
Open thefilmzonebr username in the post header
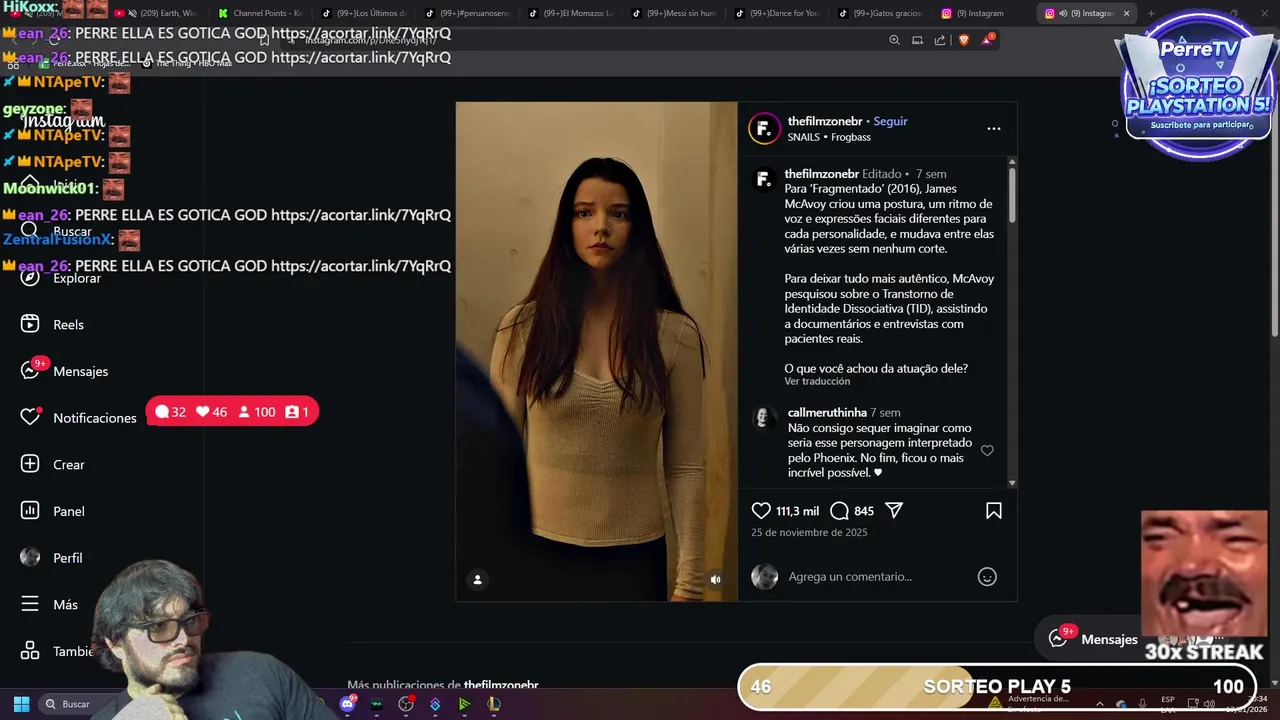824,121
